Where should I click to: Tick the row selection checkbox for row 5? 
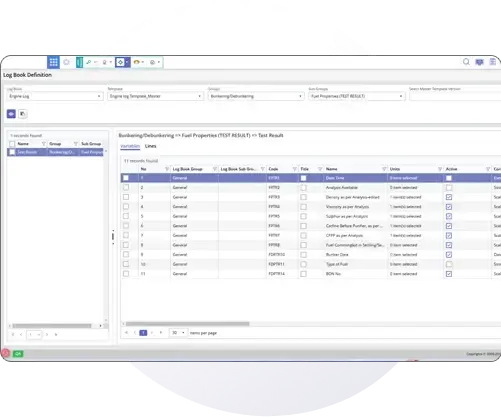pos(126,216)
